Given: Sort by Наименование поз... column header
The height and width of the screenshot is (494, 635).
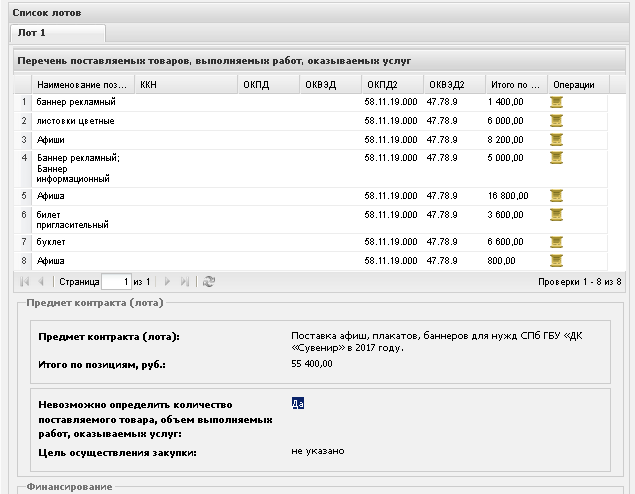Looking at the screenshot, I should click(x=83, y=85).
